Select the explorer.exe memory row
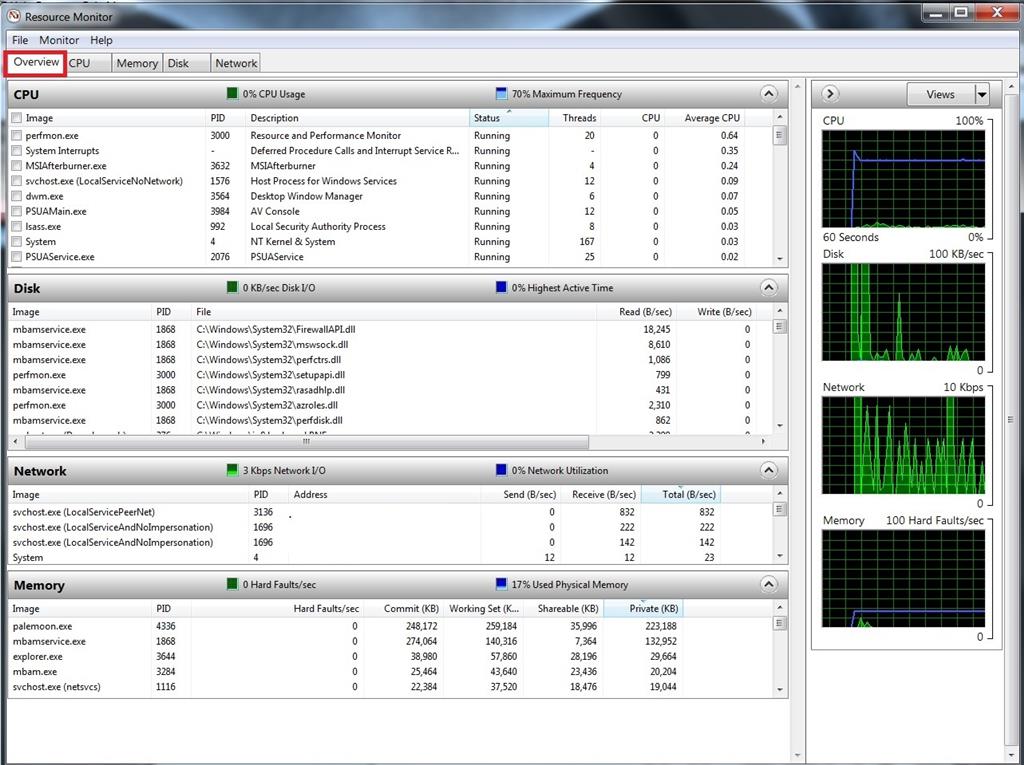 click(x=390, y=657)
